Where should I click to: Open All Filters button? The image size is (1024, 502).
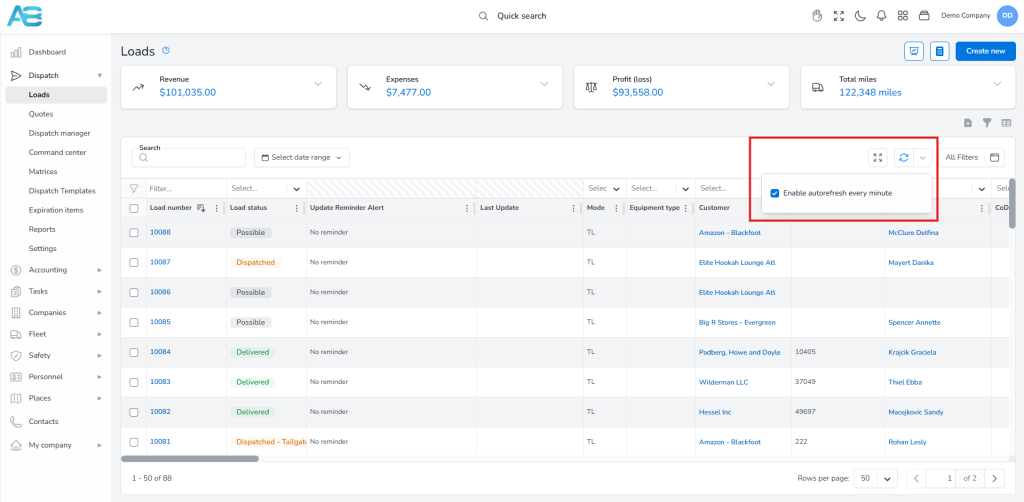point(961,157)
